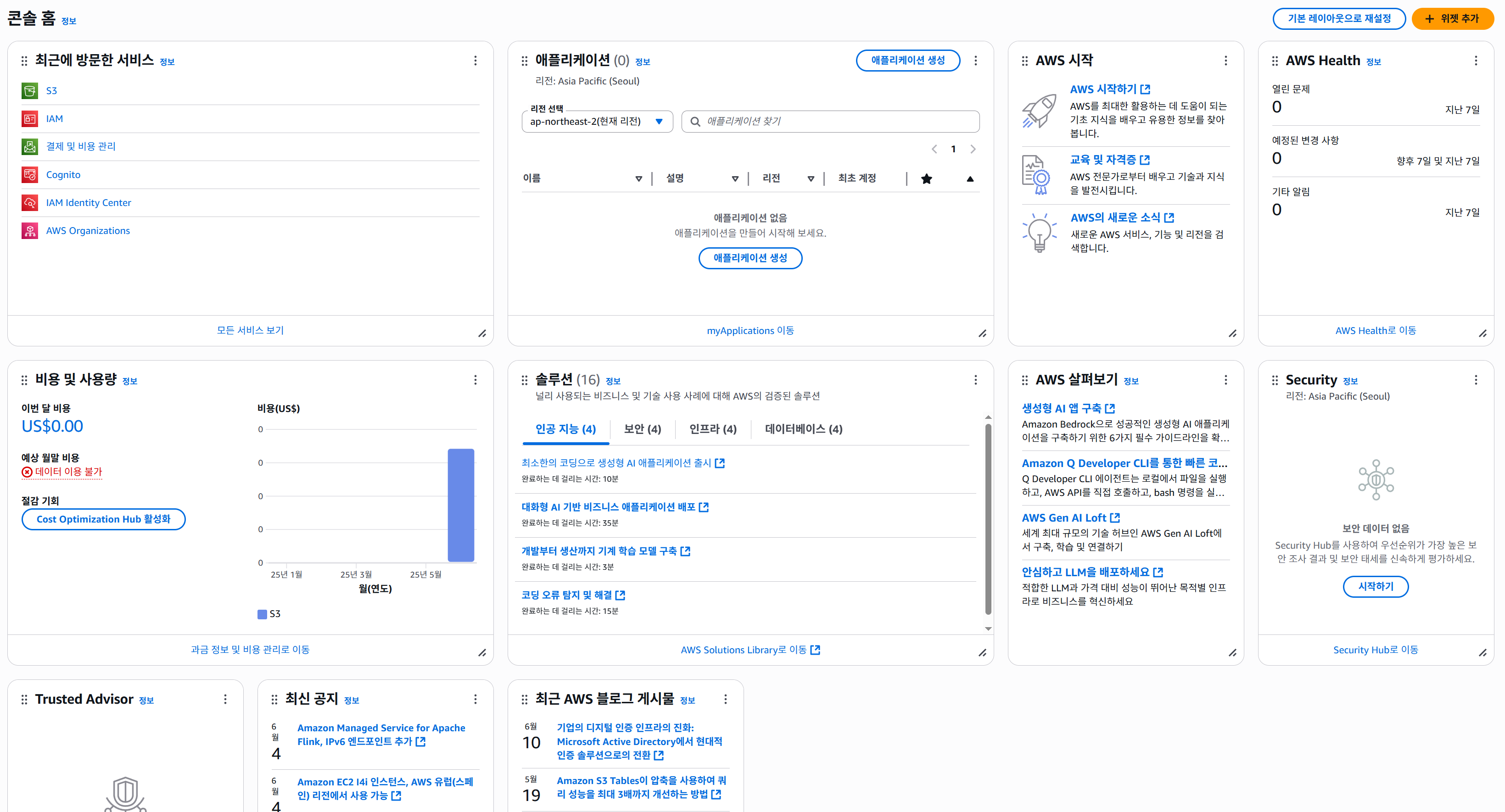Viewport: 1505px width, 812px height.
Task: Sort by the 이름 column arrow
Action: click(x=638, y=178)
